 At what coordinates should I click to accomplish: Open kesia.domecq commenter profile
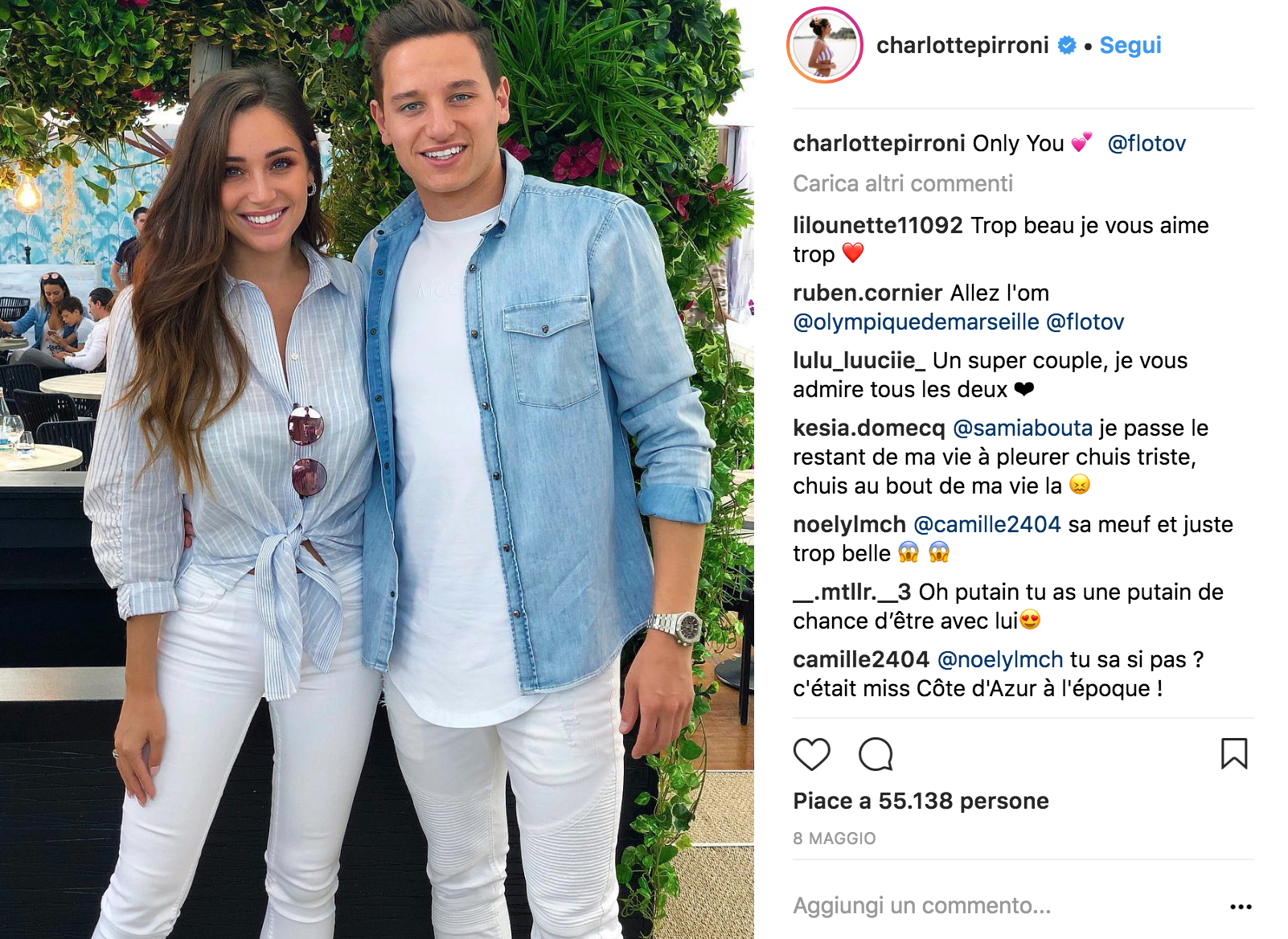[x=869, y=428]
